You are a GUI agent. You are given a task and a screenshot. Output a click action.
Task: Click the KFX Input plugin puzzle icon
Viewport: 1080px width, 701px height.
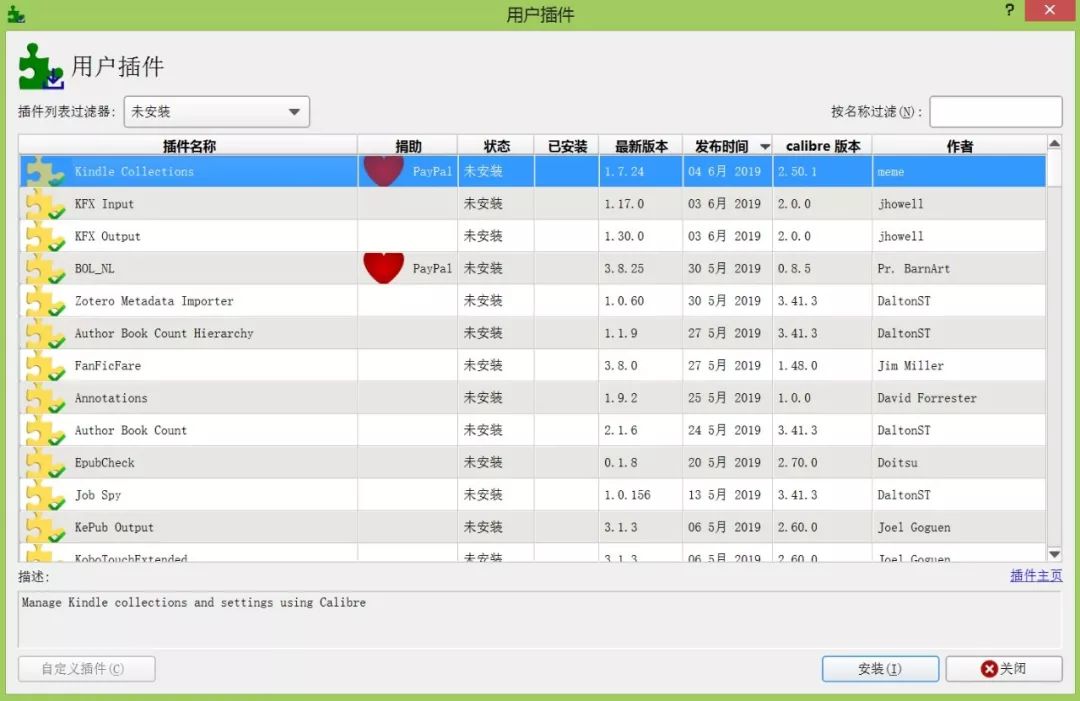[45, 205]
